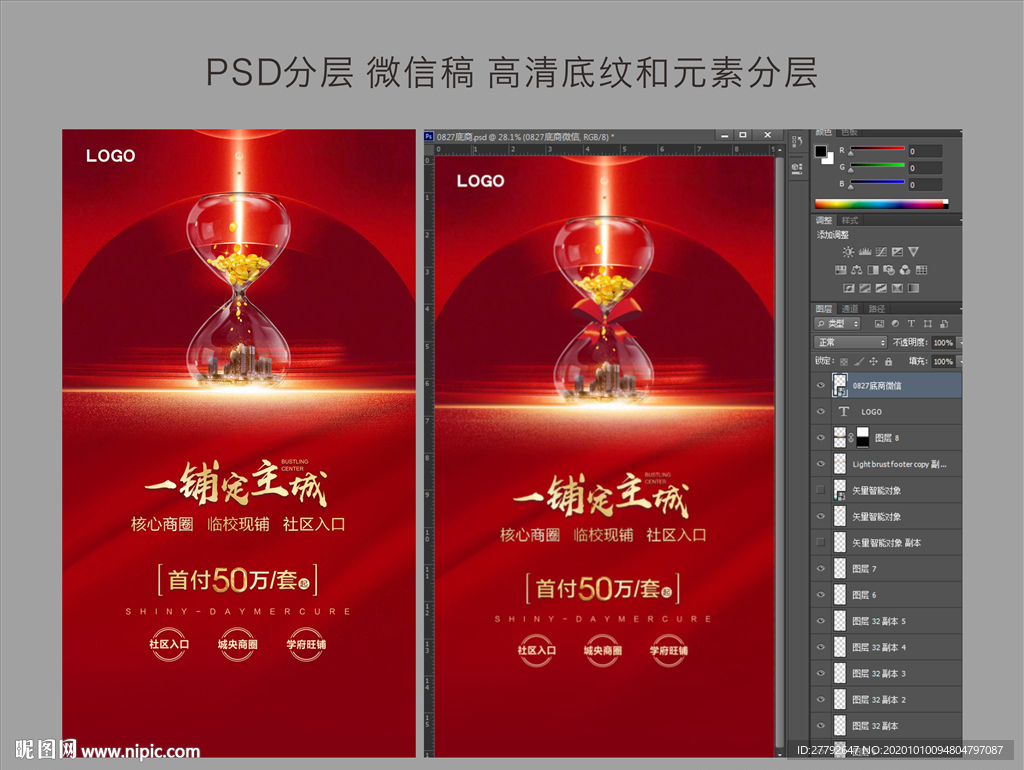Filter layers by type (T) icon
Screen dimensions: 1024x770
click(911, 324)
